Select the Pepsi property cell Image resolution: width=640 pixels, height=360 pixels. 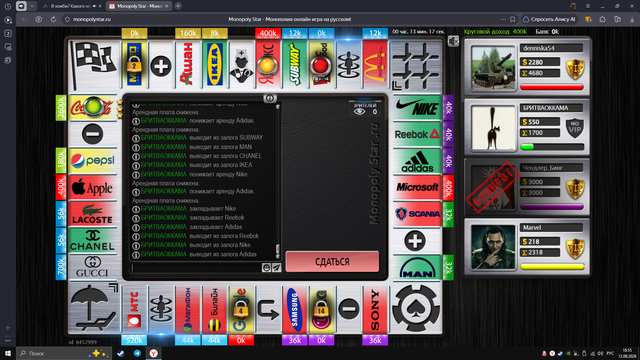92,160
